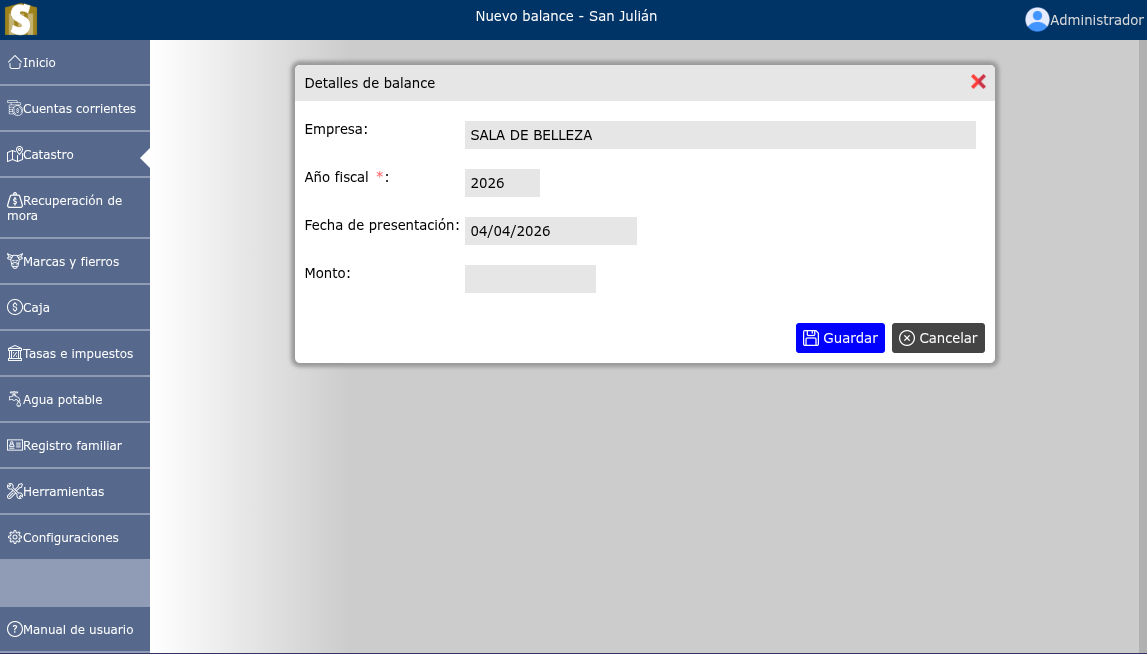Select the Inicio home icon
Image resolution: width=1147 pixels, height=654 pixels.
(14, 62)
